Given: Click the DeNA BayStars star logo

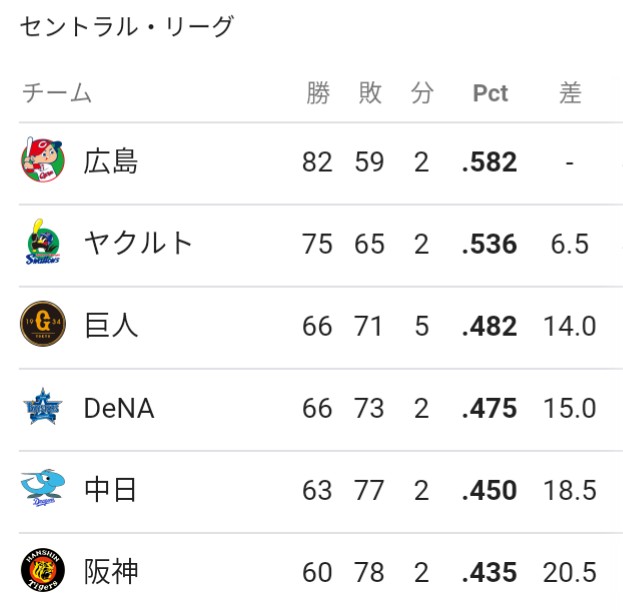Looking at the screenshot, I should (43, 406).
